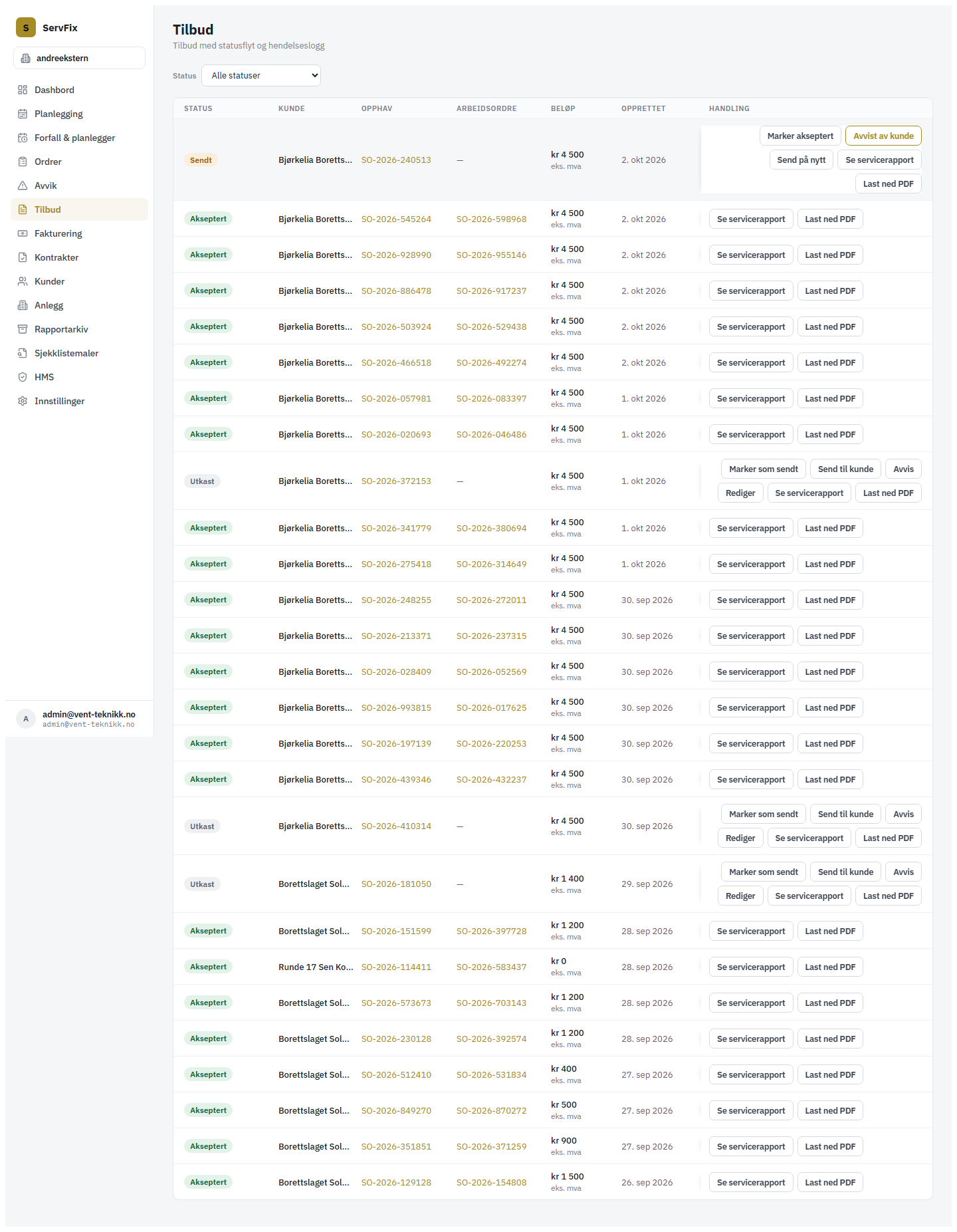Click the Sjekklistemaler icon
Viewport: 957px width, 1232px height.
tap(23, 353)
